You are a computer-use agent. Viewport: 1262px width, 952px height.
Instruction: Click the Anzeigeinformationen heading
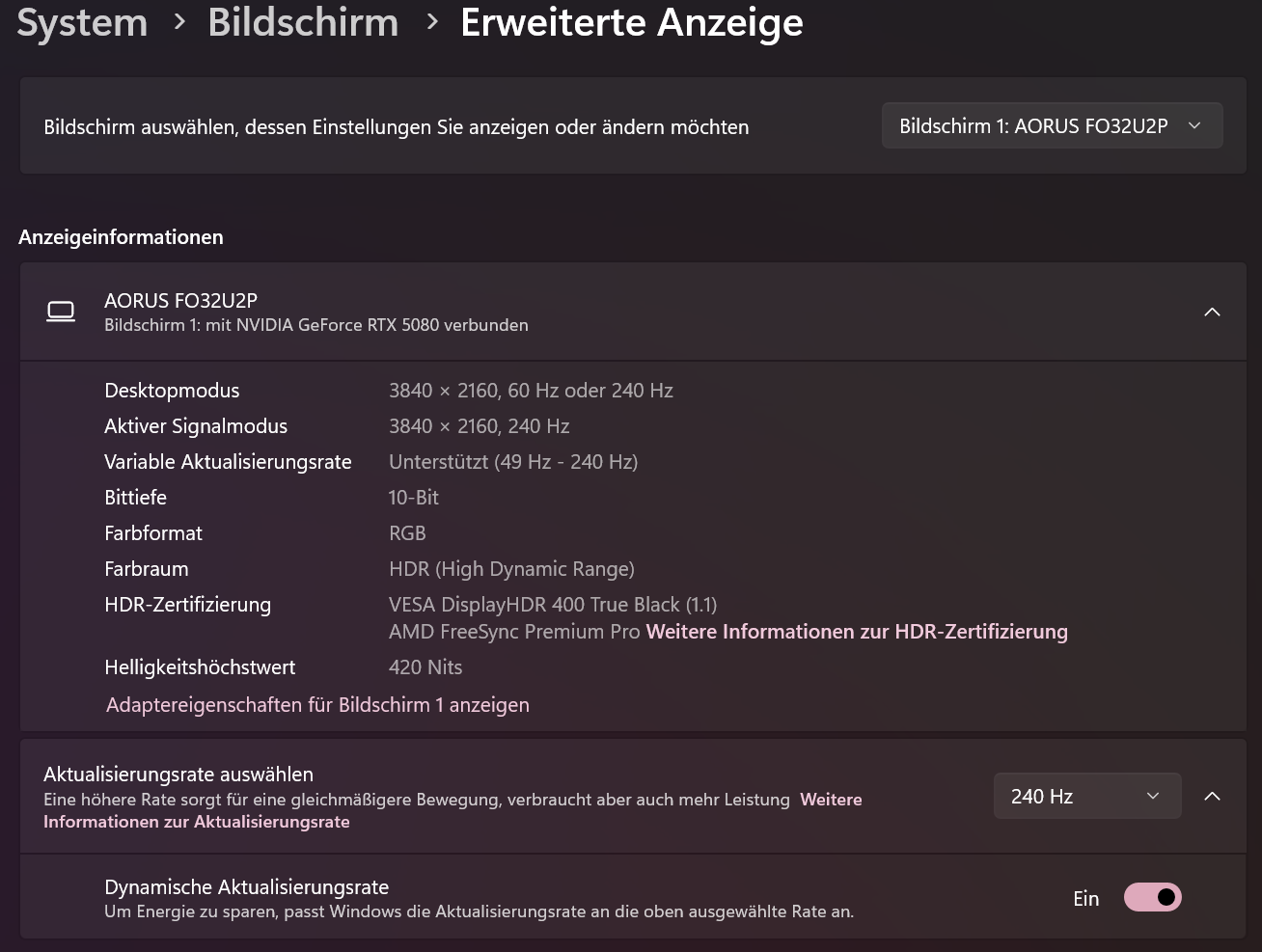(121, 237)
